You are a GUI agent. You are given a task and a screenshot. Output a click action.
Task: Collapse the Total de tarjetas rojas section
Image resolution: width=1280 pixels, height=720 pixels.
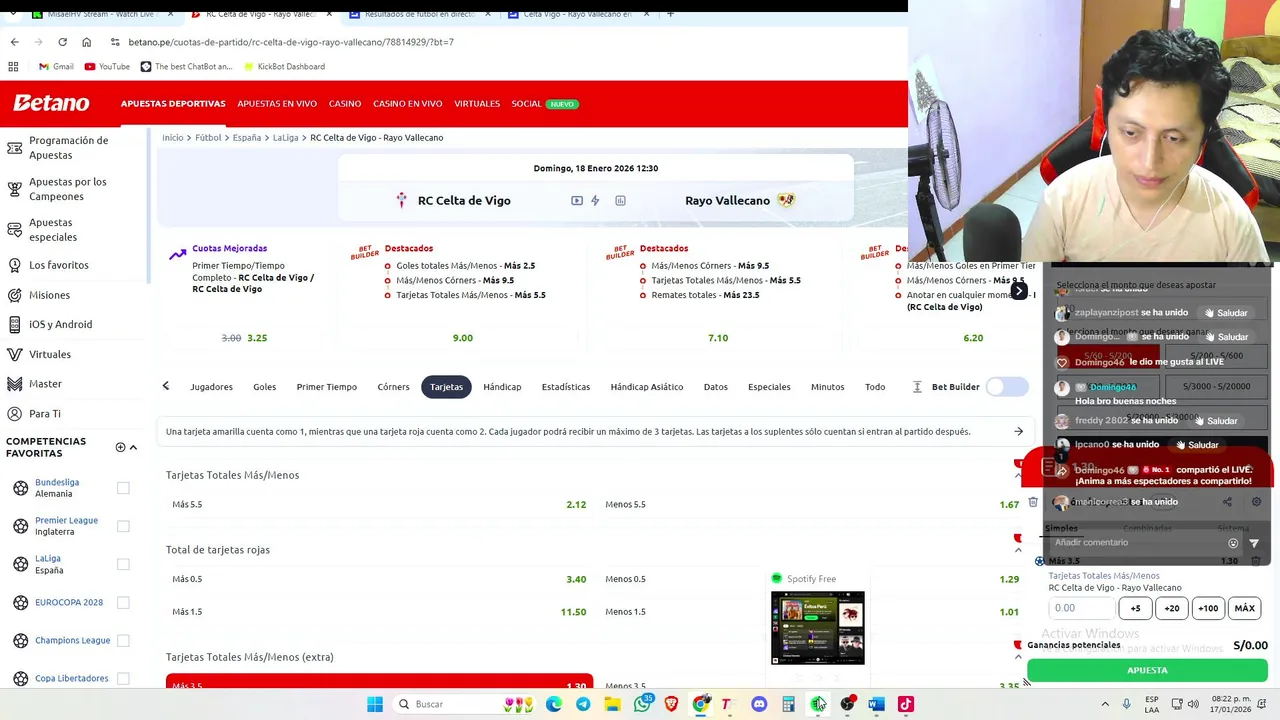(1018, 549)
